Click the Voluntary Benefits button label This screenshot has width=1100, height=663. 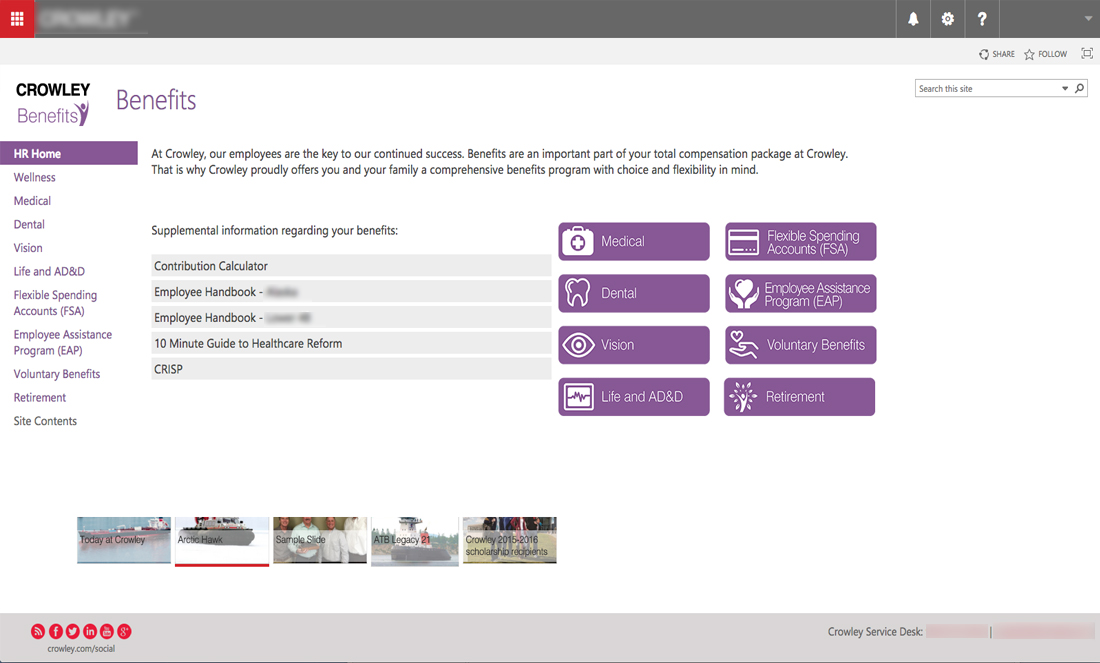click(x=816, y=345)
